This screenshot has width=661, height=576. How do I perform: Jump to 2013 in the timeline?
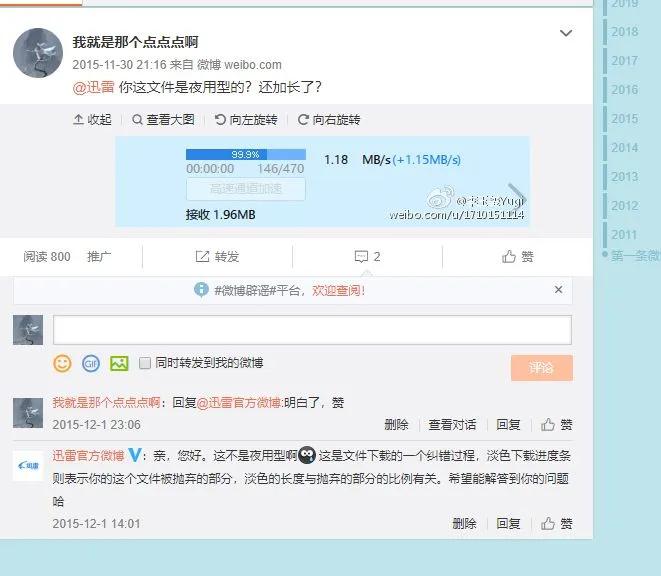coord(624,177)
